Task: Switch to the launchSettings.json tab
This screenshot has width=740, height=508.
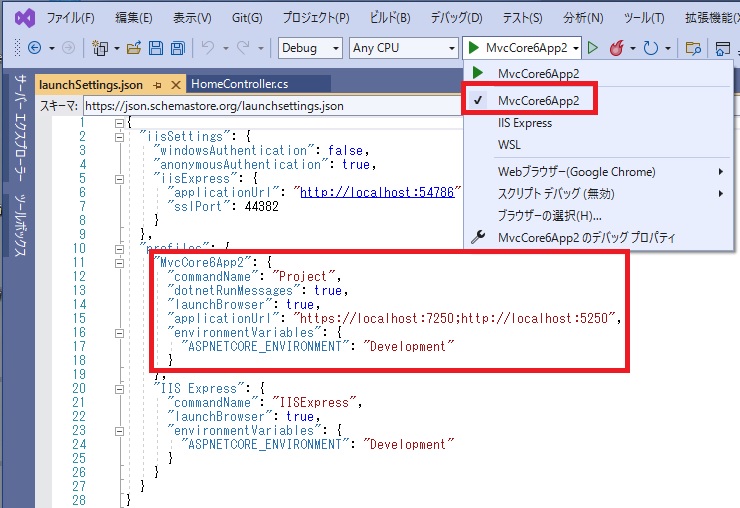Action: (x=91, y=85)
